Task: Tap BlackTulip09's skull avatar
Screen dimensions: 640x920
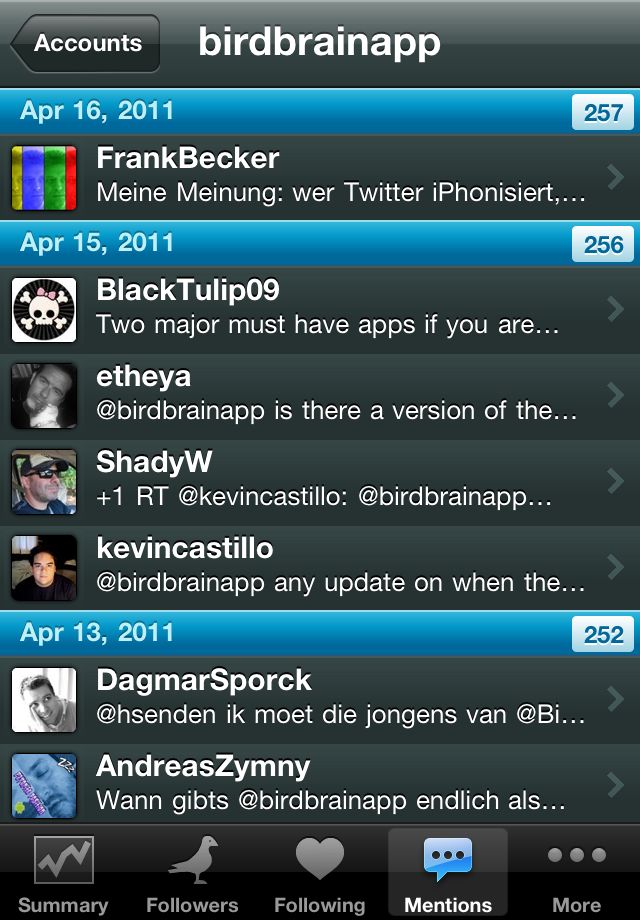Action: (x=44, y=310)
